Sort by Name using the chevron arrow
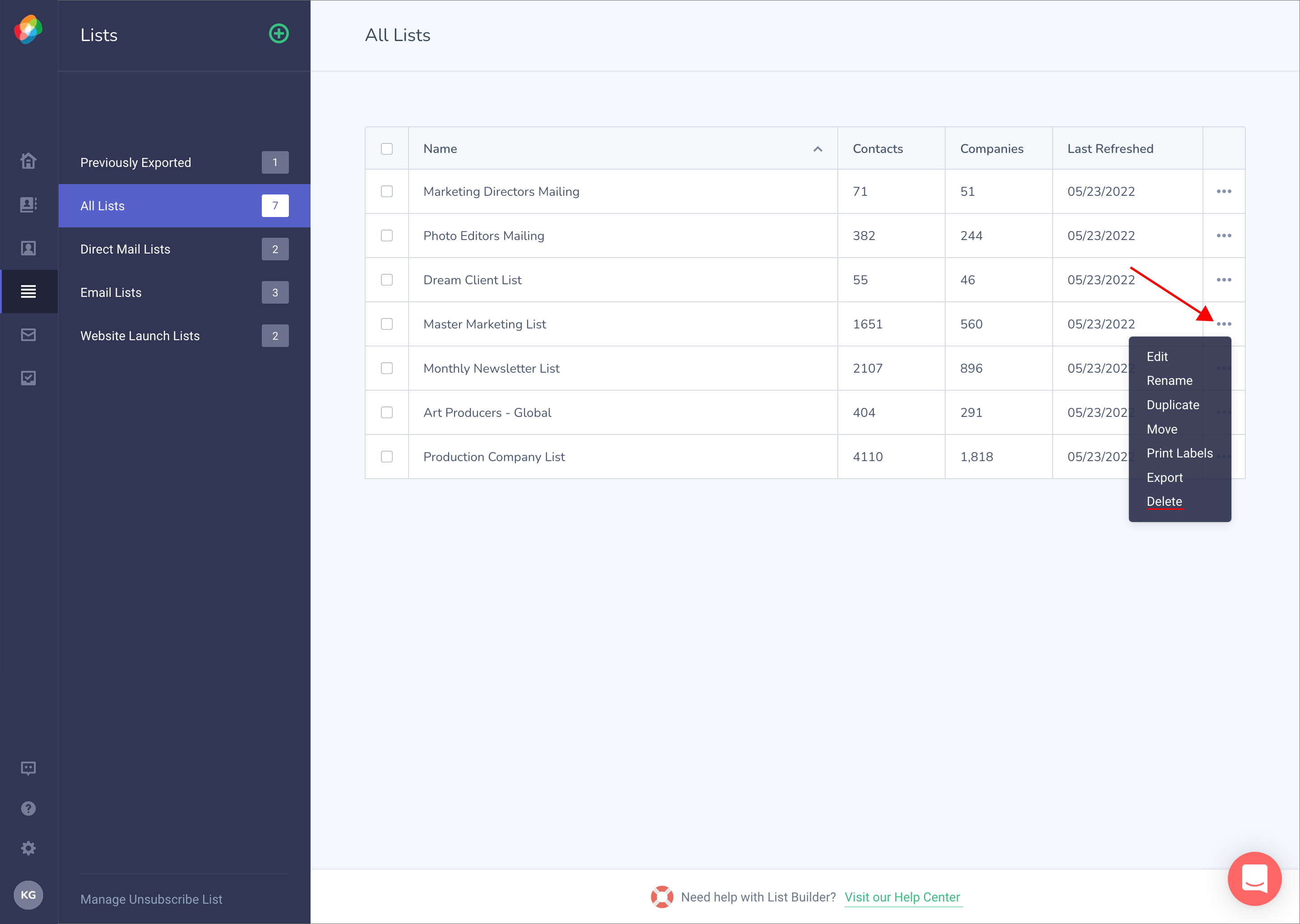This screenshot has width=1300, height=924. tap(818, 149)
